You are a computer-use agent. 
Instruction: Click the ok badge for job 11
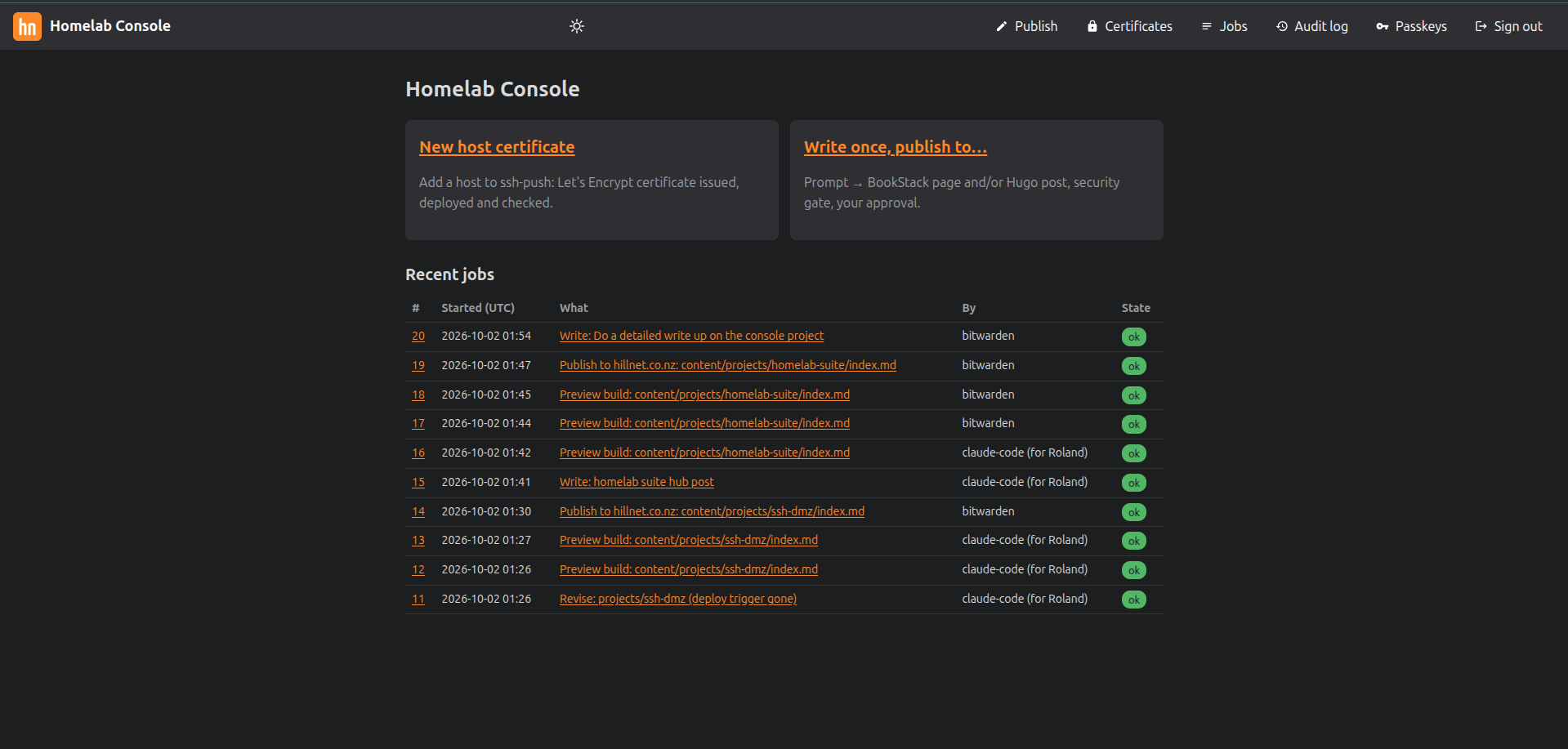(x=1134, y=600)
